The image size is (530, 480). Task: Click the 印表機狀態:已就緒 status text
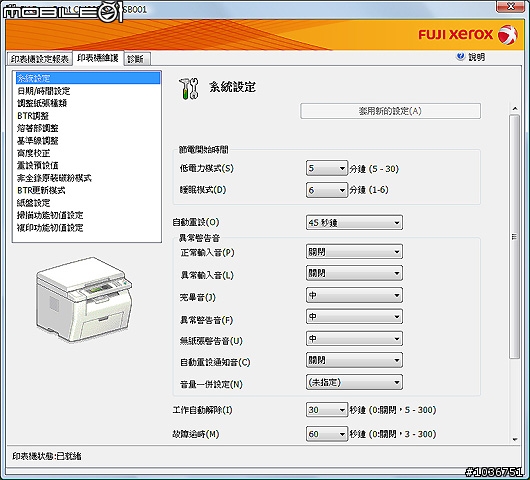point(47,456)
